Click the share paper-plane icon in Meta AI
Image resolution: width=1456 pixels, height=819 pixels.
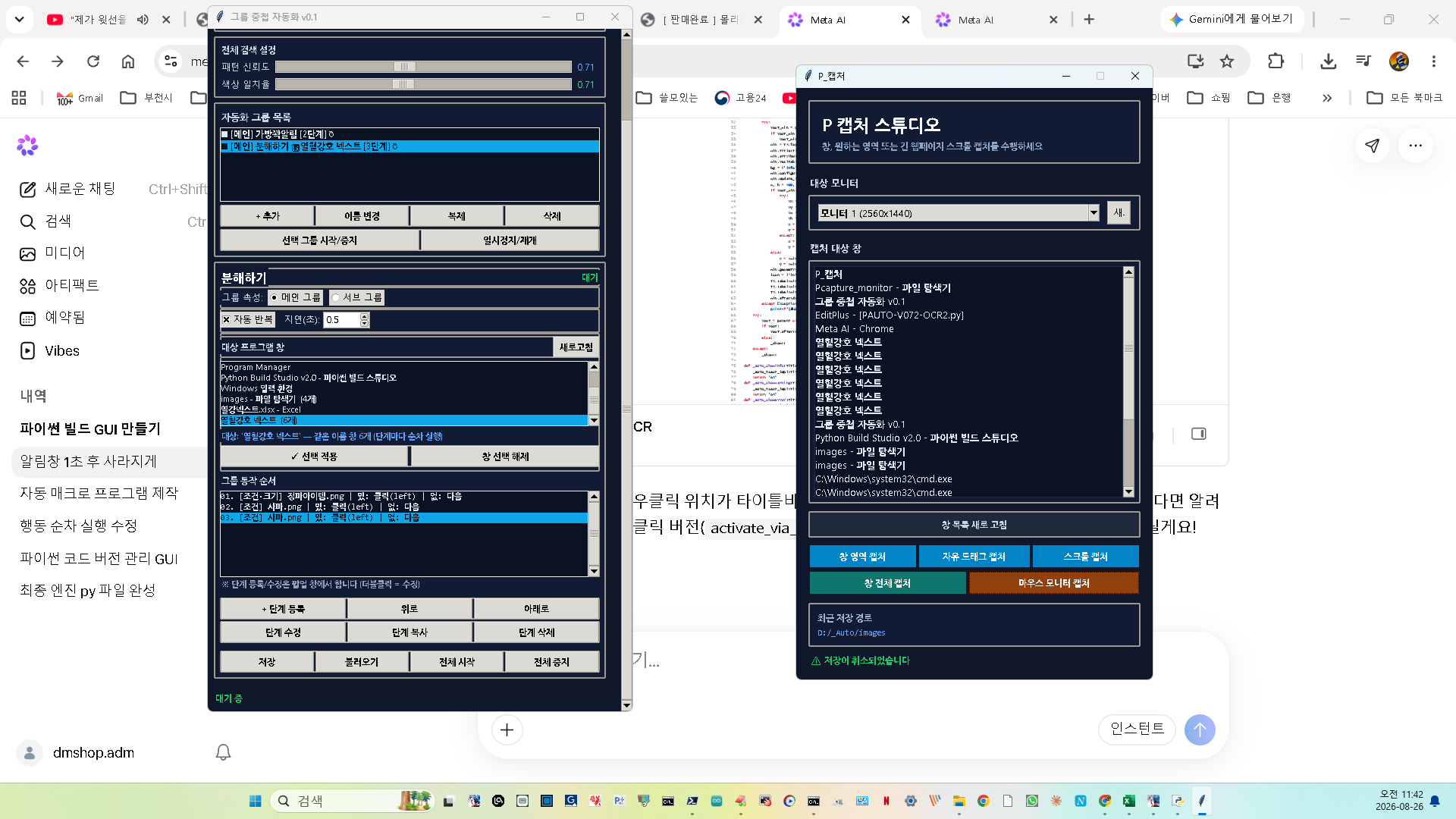coord(1372,146)
